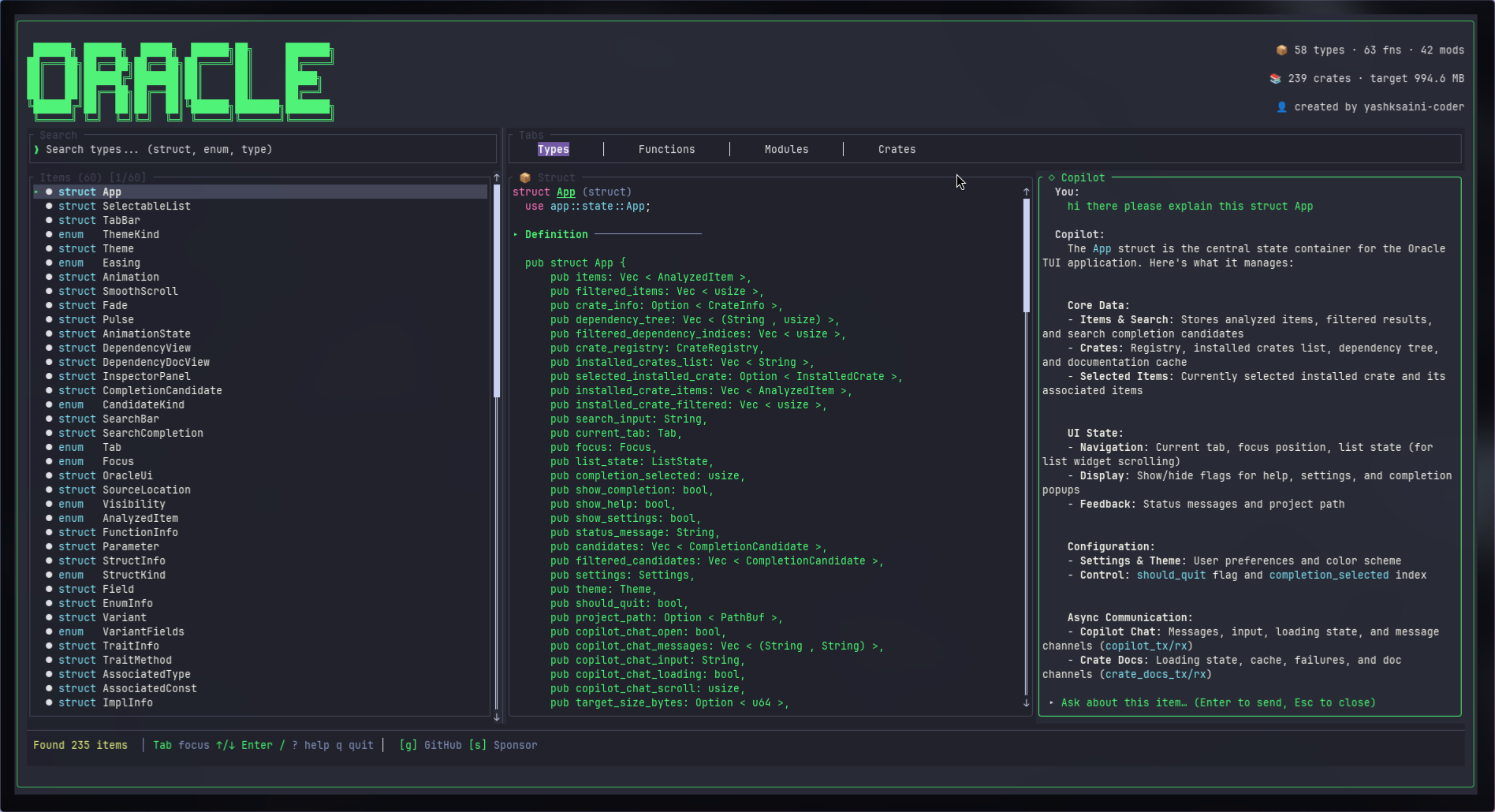Click the struct cube icon in the Struct panel header
1495x812 pixels.
point(525,177)
